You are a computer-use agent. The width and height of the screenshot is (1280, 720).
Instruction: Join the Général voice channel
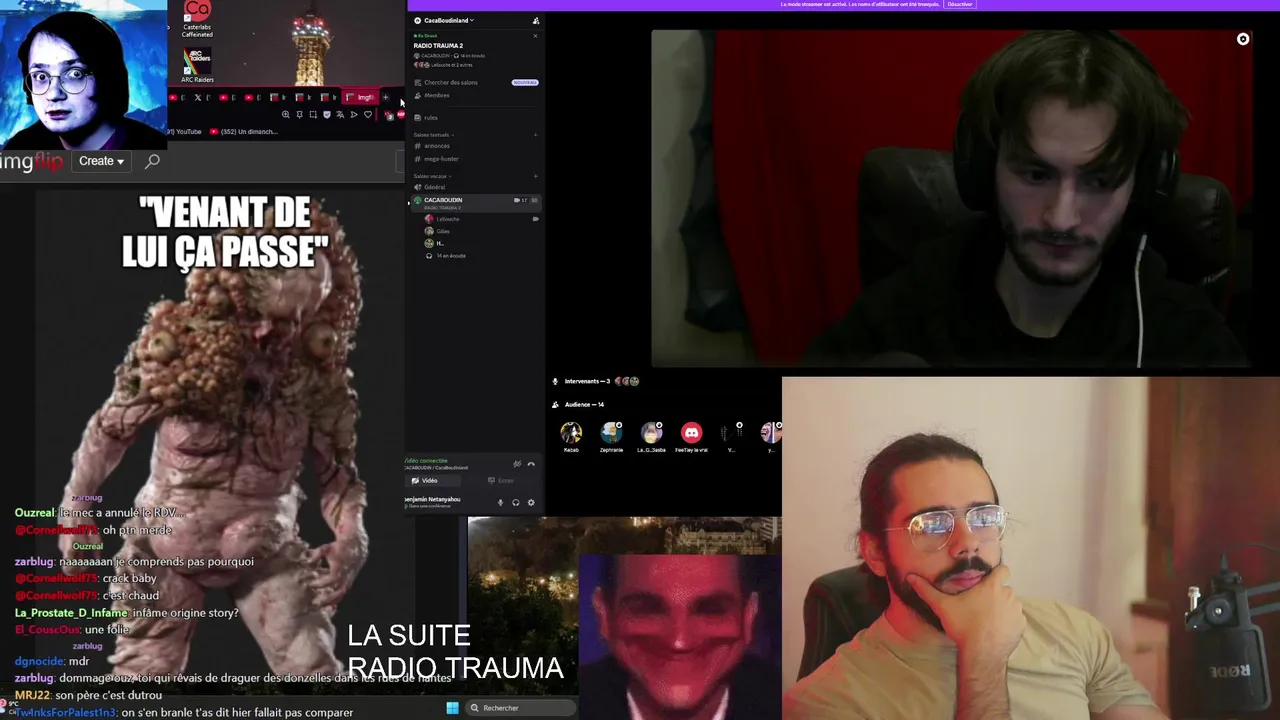pyautogui.click(x=434, y=187)
